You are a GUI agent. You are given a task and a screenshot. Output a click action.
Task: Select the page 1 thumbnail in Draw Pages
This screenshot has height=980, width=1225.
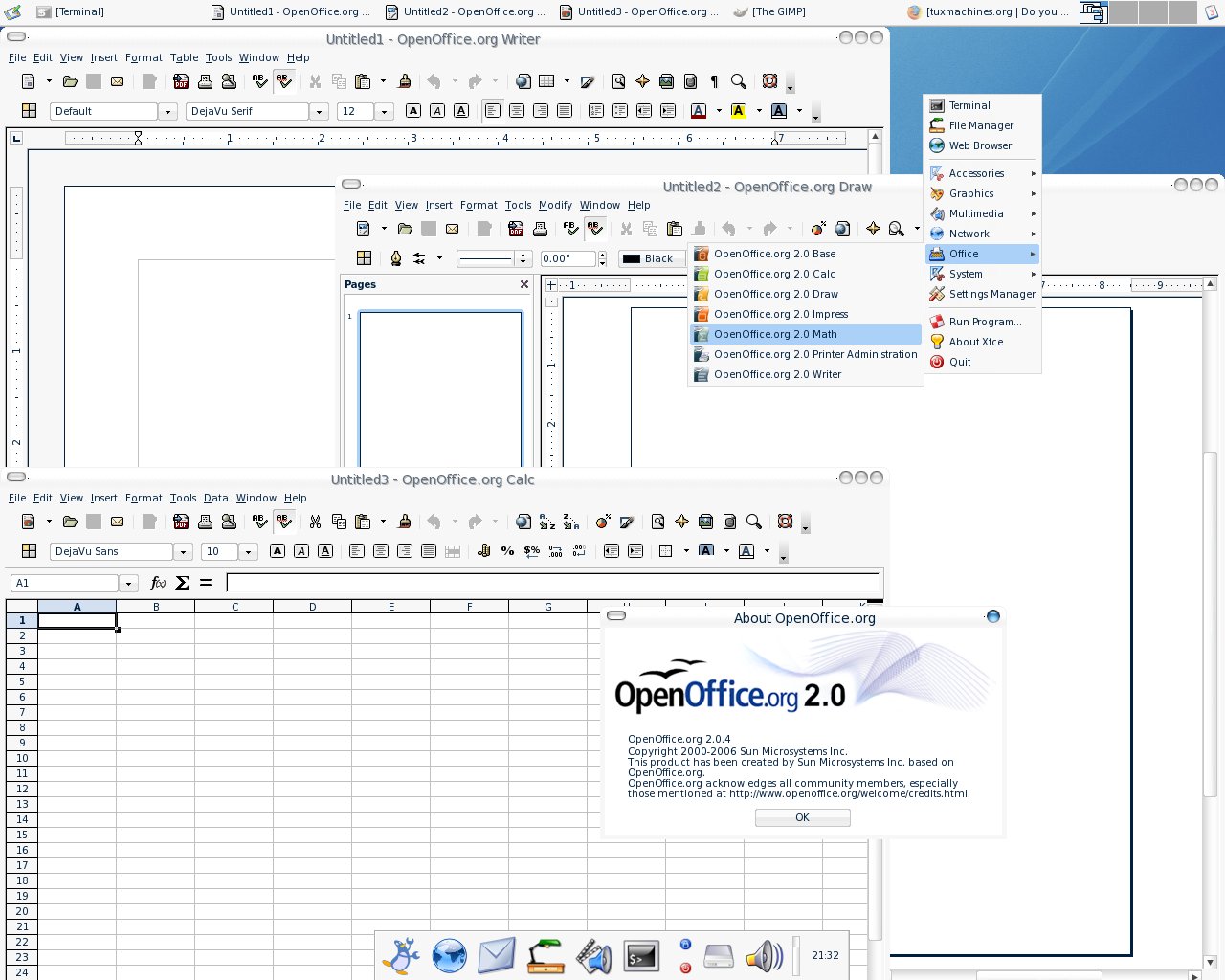(440, 388)
